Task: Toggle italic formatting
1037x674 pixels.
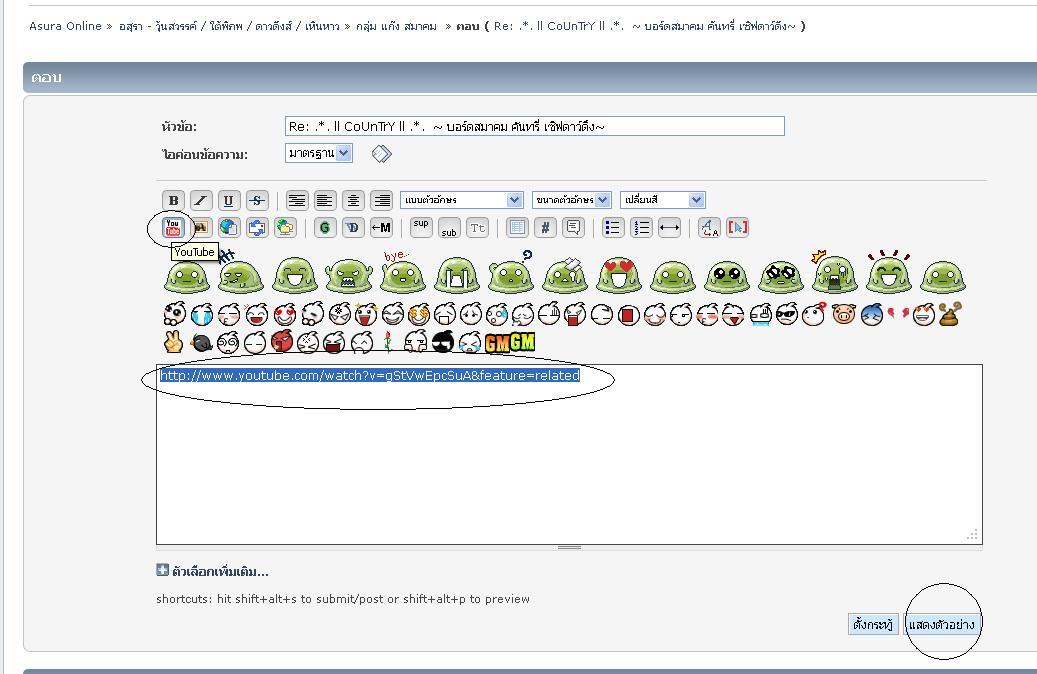Action: 201,200
